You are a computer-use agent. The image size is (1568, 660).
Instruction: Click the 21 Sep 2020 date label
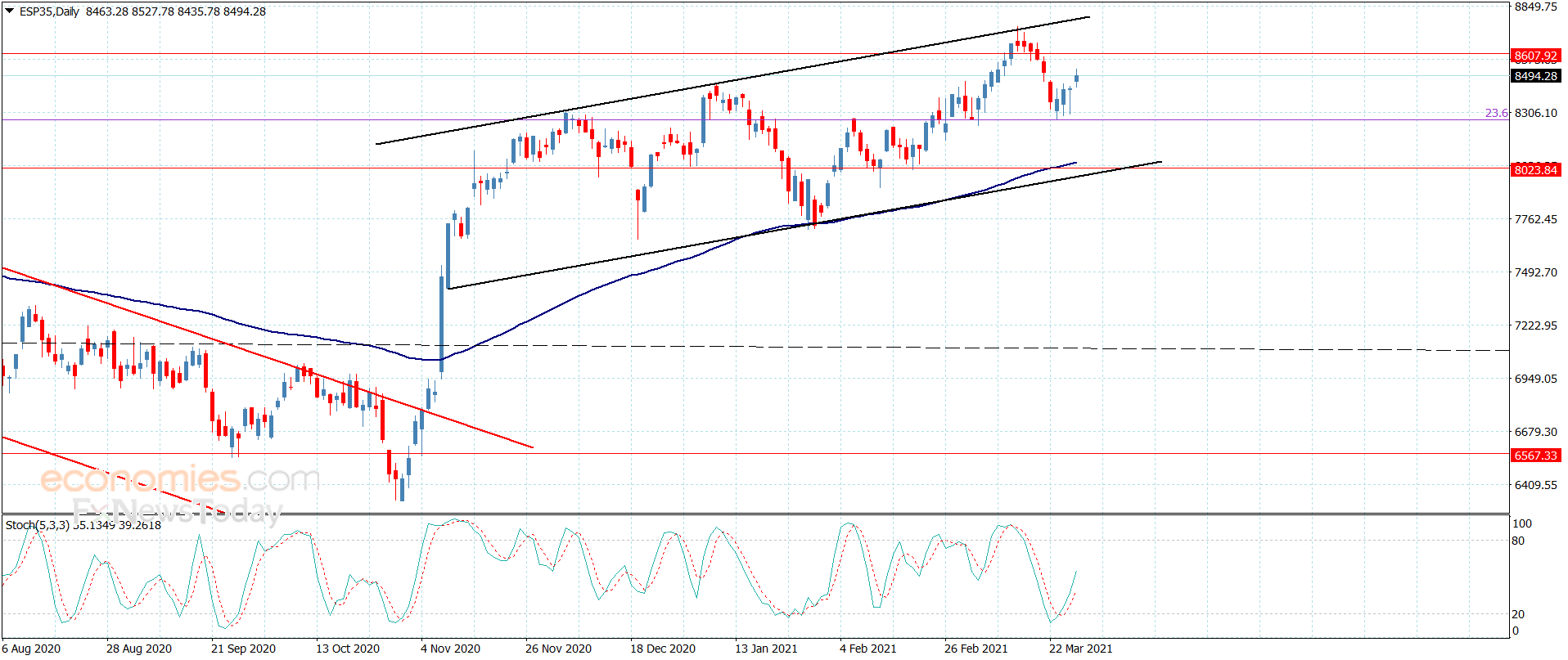(244, 649)
